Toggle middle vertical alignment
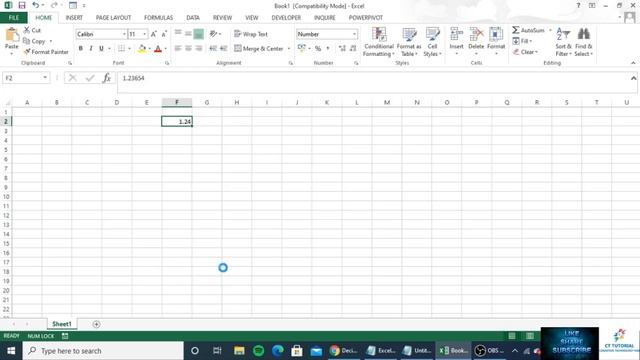Viewport: 640px width, 360px height. pos(188,34)
